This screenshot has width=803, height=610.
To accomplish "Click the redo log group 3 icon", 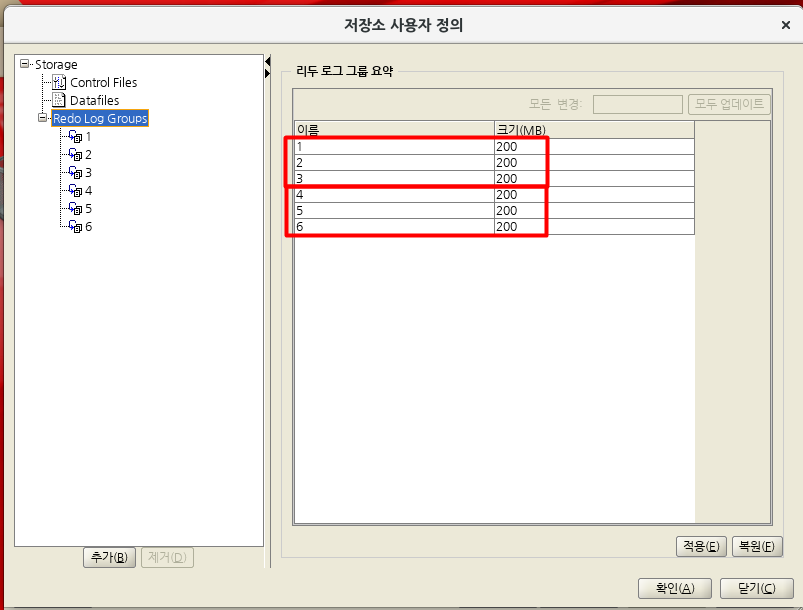I will click(x=75, y=172).
